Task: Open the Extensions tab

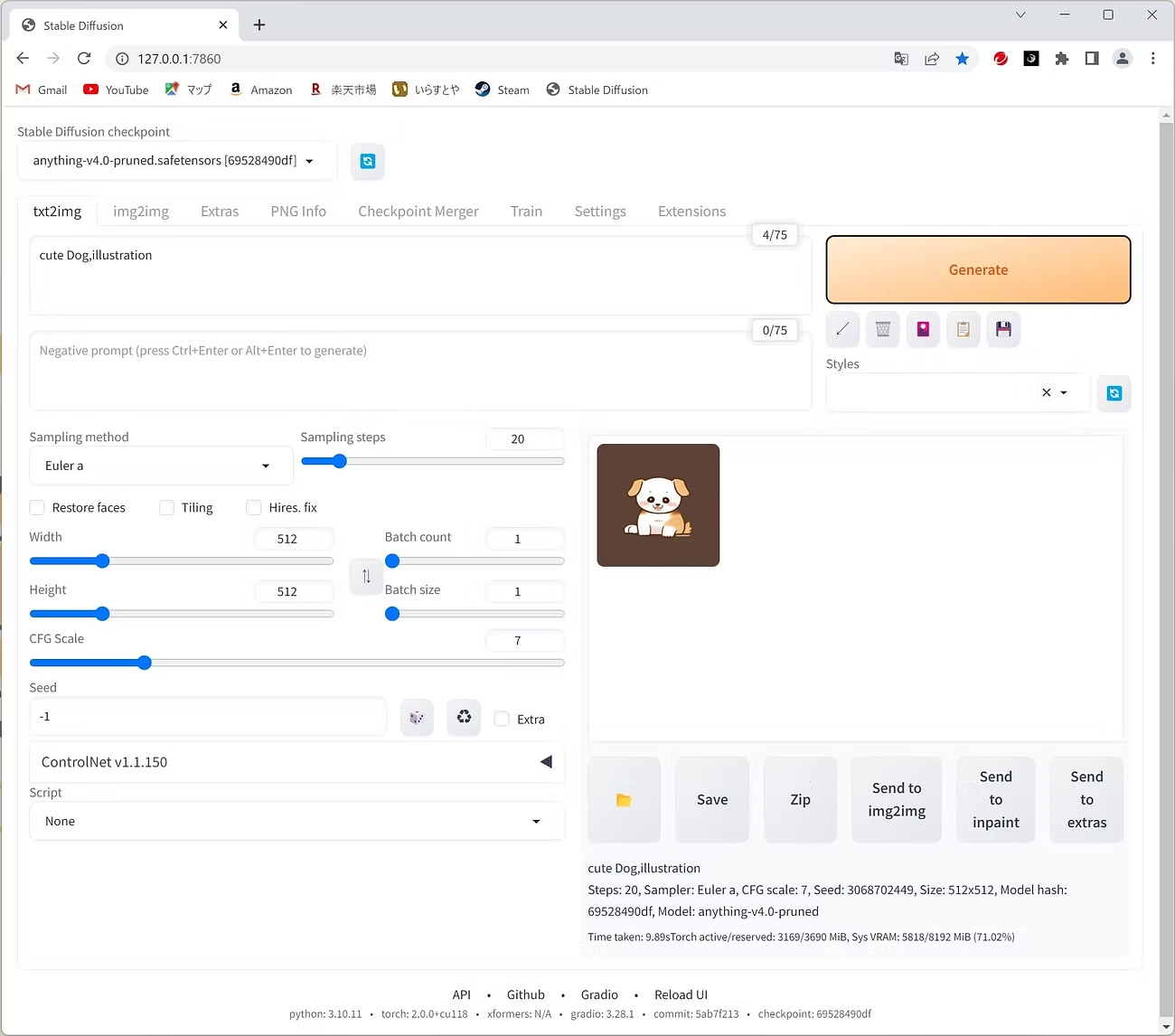Action: 691,212
